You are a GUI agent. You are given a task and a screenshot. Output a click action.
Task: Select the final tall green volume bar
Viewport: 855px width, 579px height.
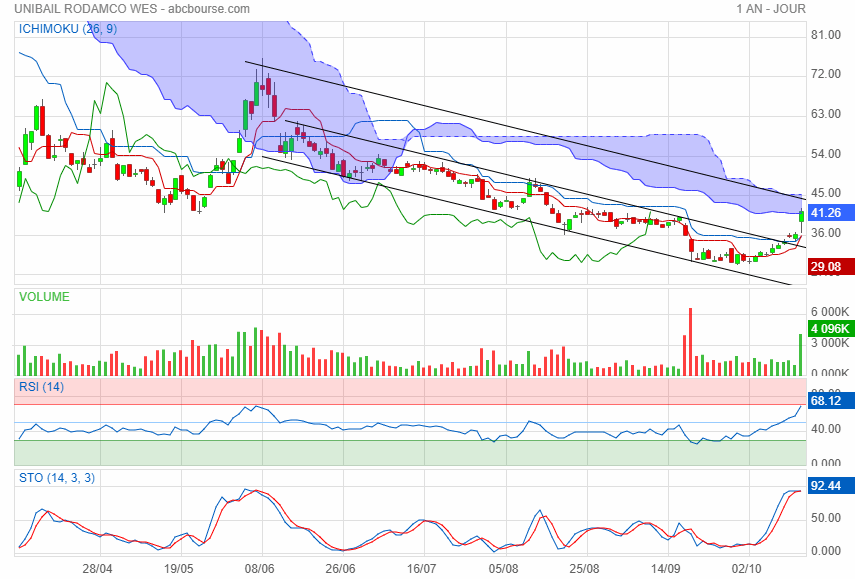coord(800,355)
